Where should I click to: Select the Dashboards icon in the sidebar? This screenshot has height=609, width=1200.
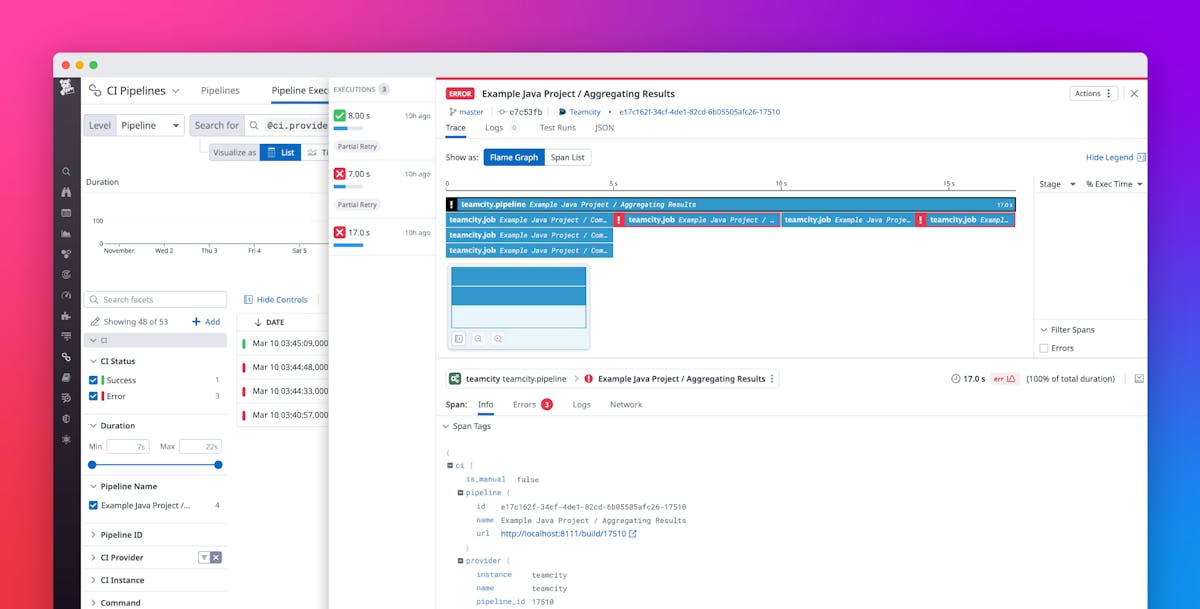[x=65, y=212]
